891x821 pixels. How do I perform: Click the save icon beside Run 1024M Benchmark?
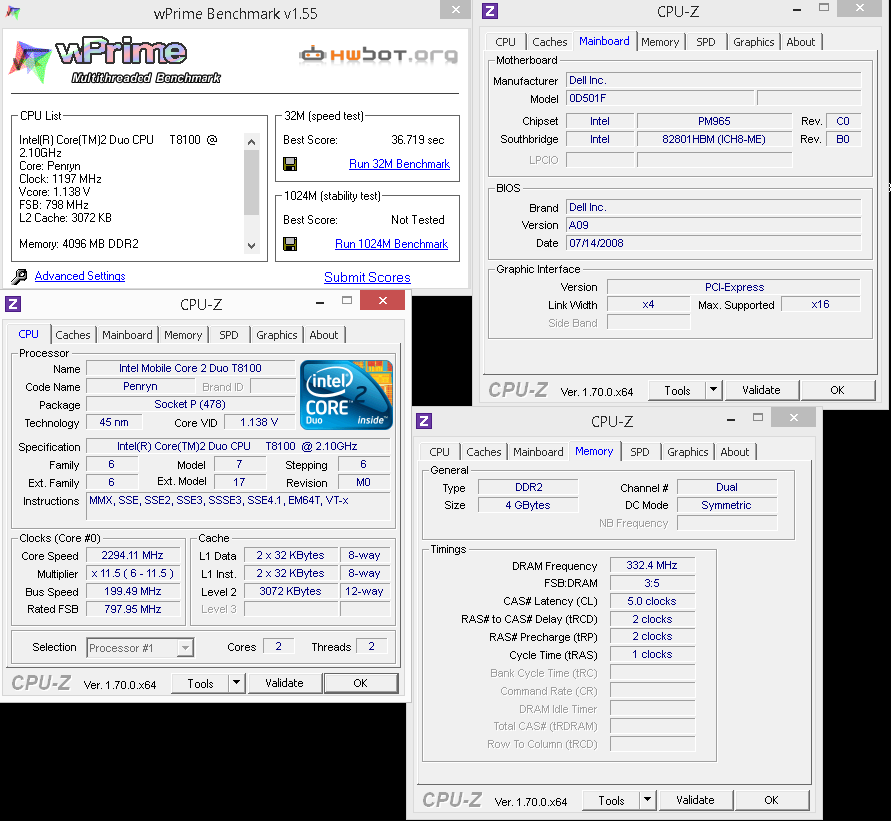point(290,244)
